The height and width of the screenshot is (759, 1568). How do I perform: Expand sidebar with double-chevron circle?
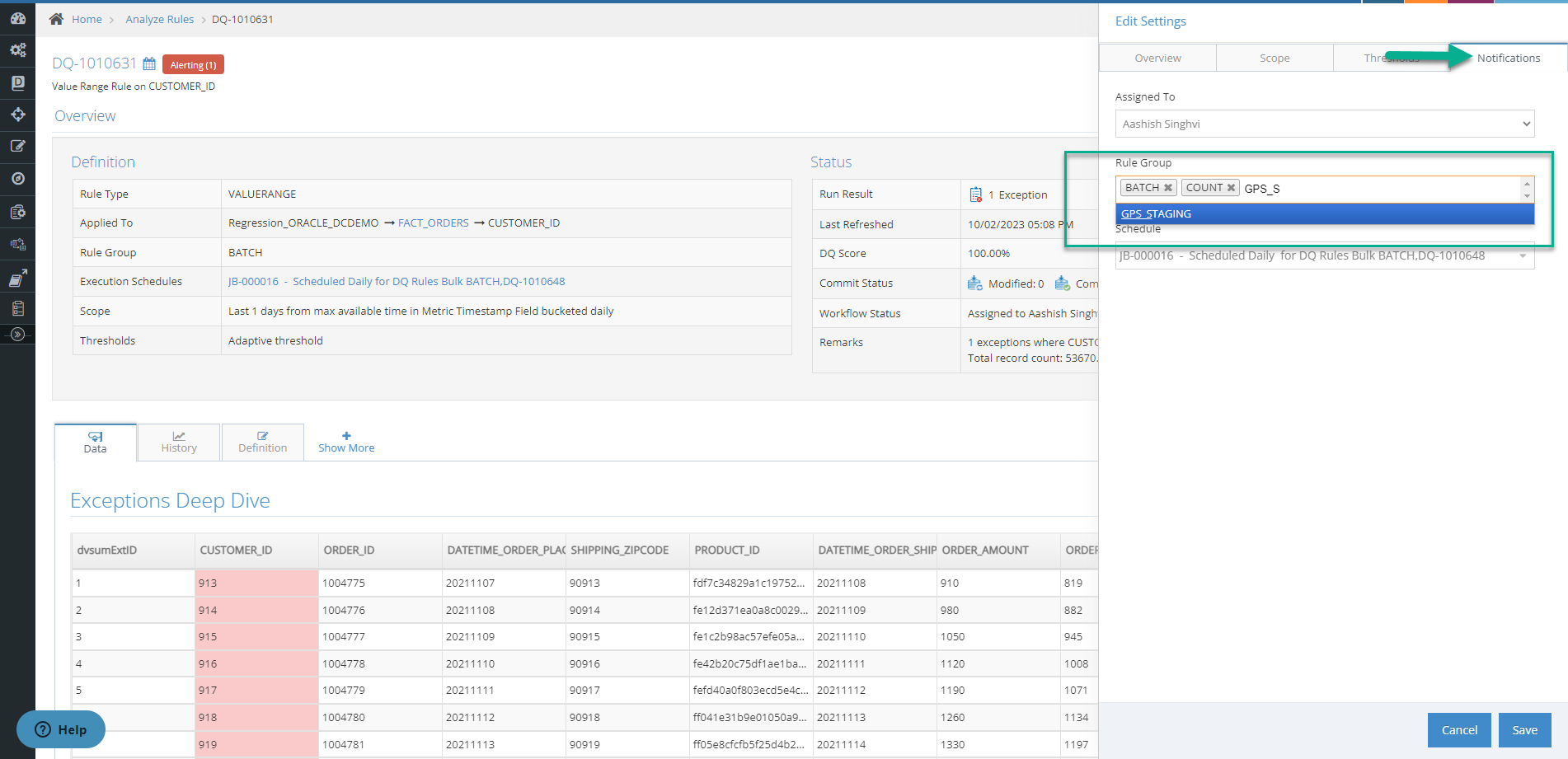17,335
